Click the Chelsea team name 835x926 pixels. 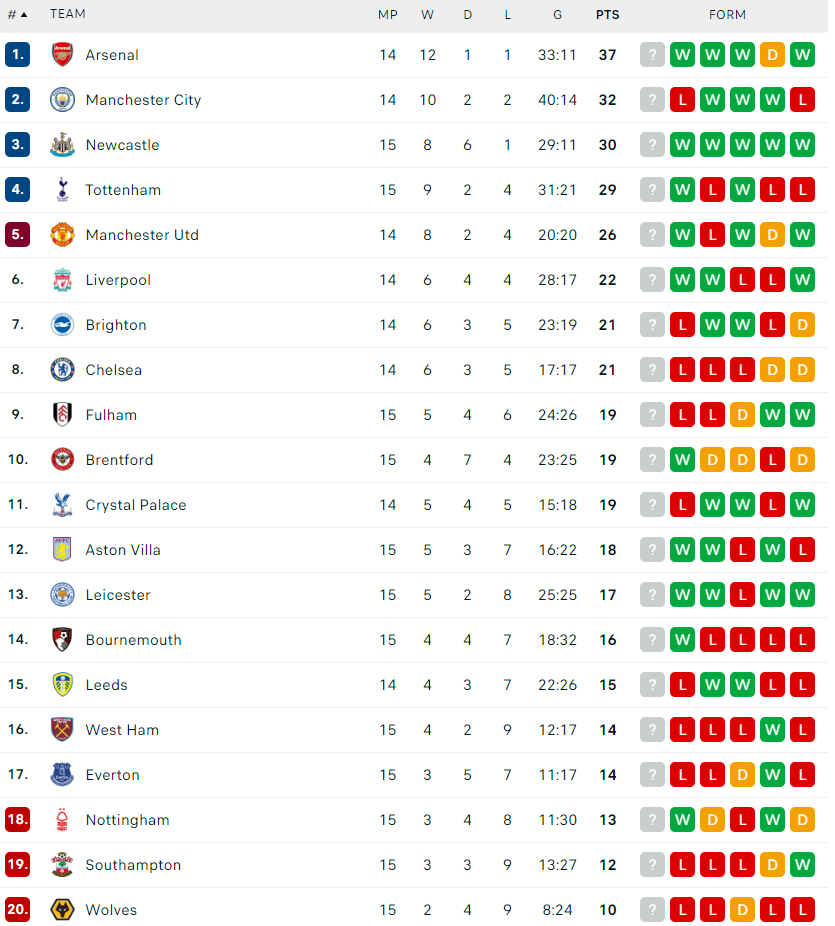113,370
